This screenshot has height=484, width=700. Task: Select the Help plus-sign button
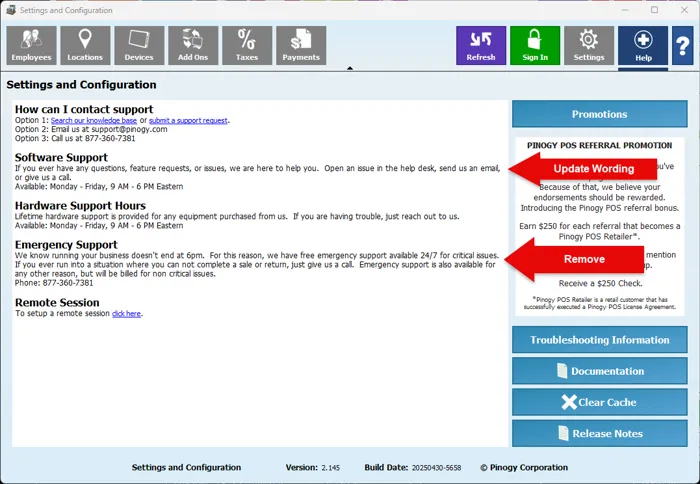click(643, 46)
